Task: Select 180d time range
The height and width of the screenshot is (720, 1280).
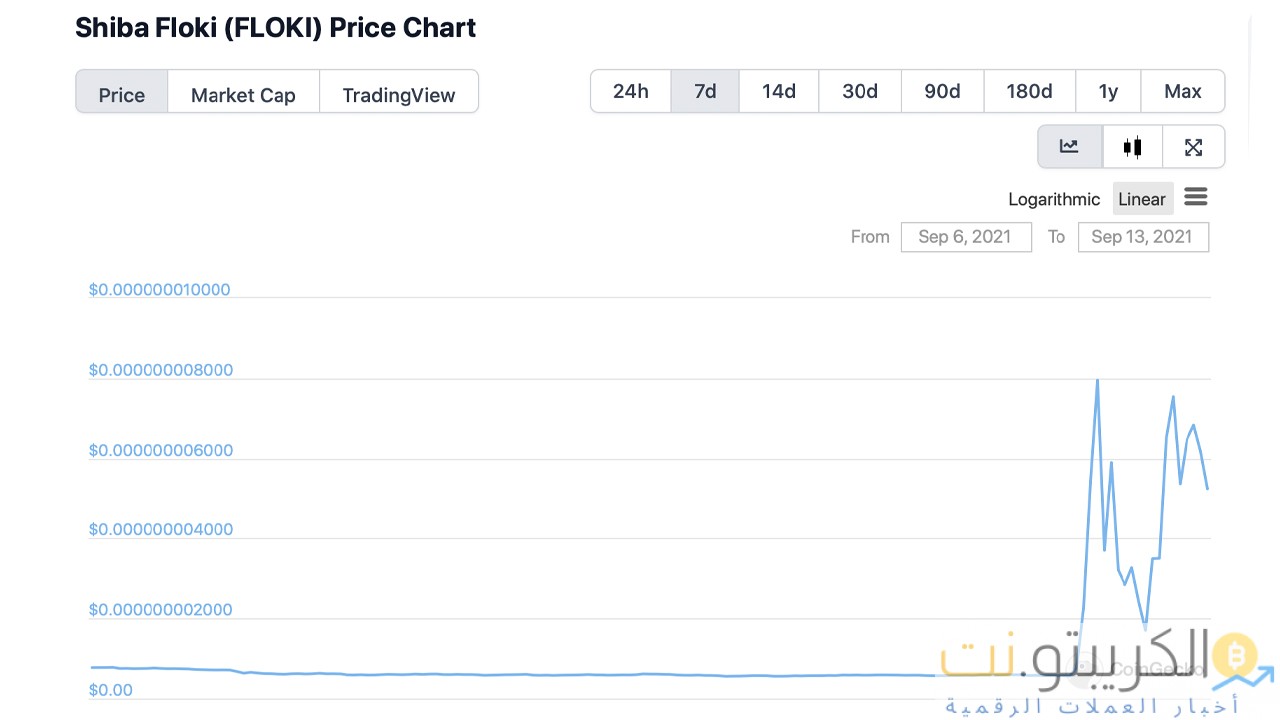Action: pyautogui.click(x=1029, y=91)
